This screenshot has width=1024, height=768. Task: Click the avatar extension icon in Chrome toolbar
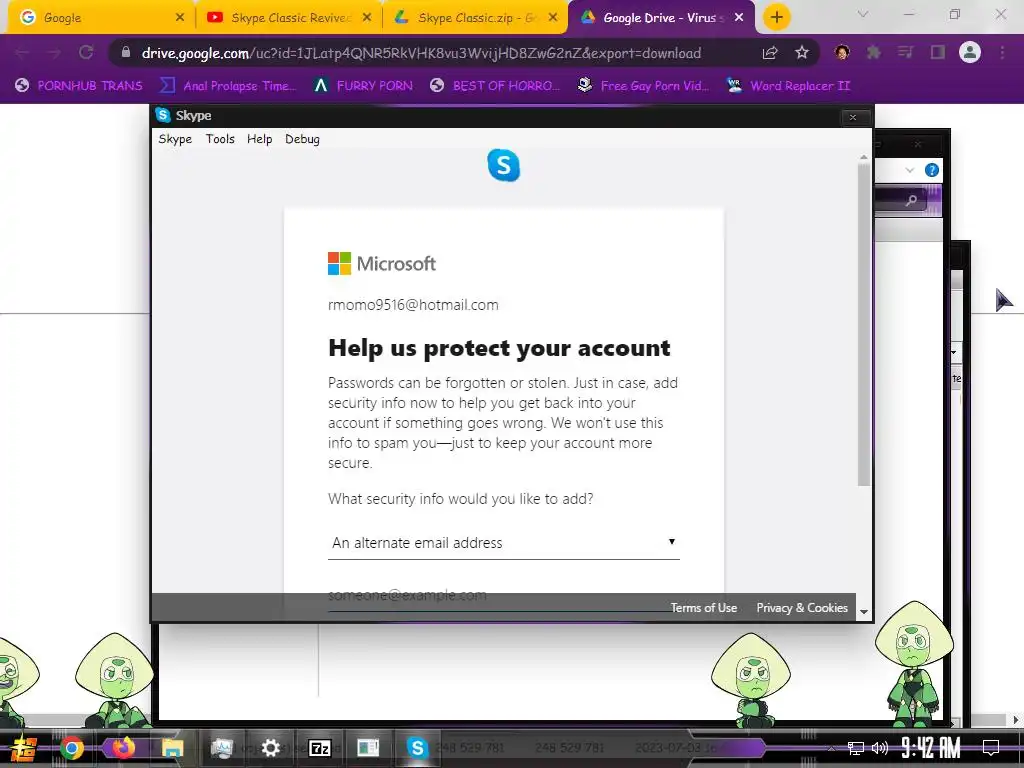point(842,53)
